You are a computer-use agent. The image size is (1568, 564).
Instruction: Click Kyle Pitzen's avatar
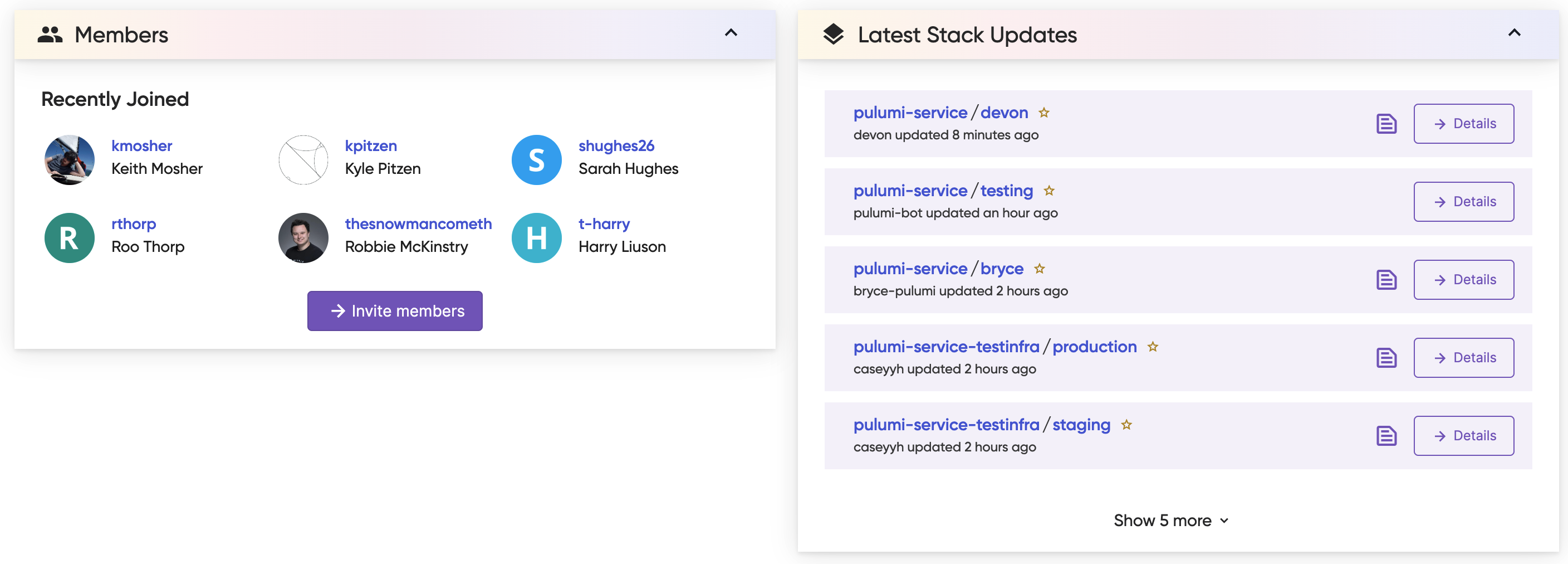click(303, 159)
